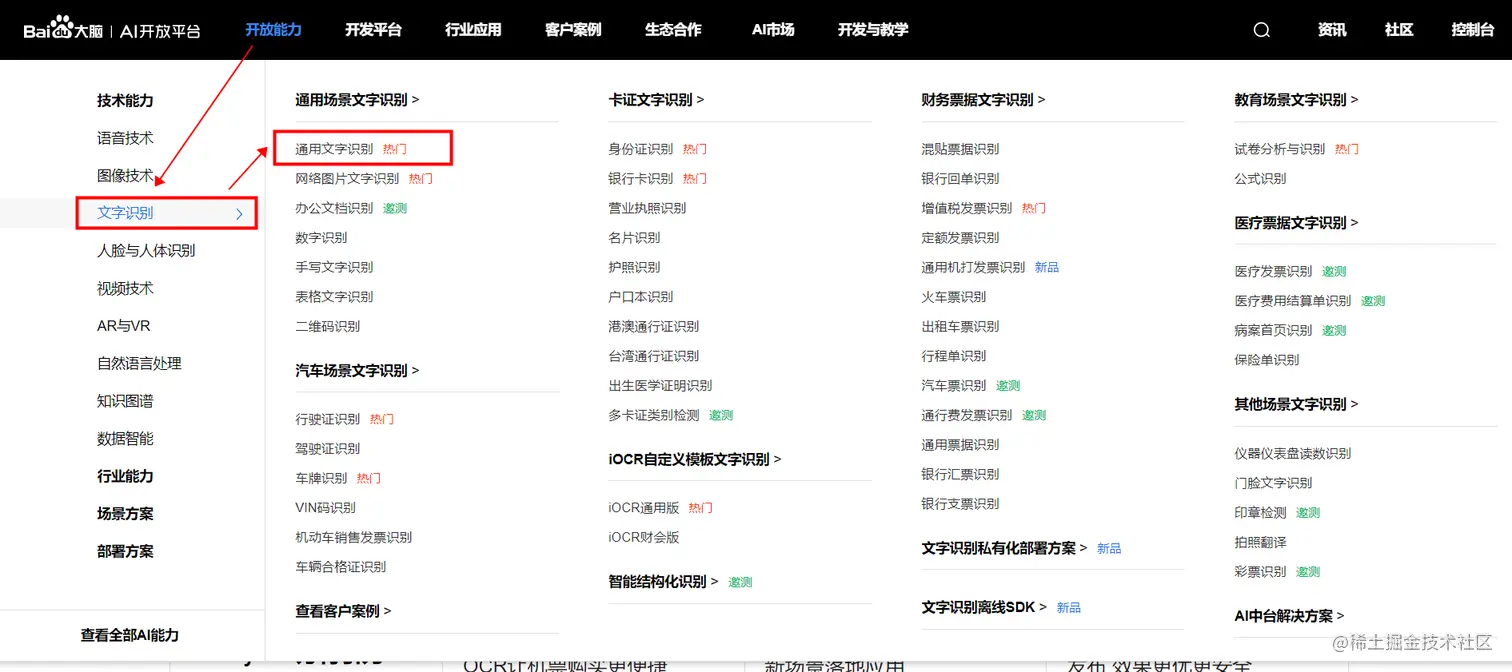Select 视频技术 in the sidebar
The width and height of the screenshot is (1512, 672).
click(125, 288)
